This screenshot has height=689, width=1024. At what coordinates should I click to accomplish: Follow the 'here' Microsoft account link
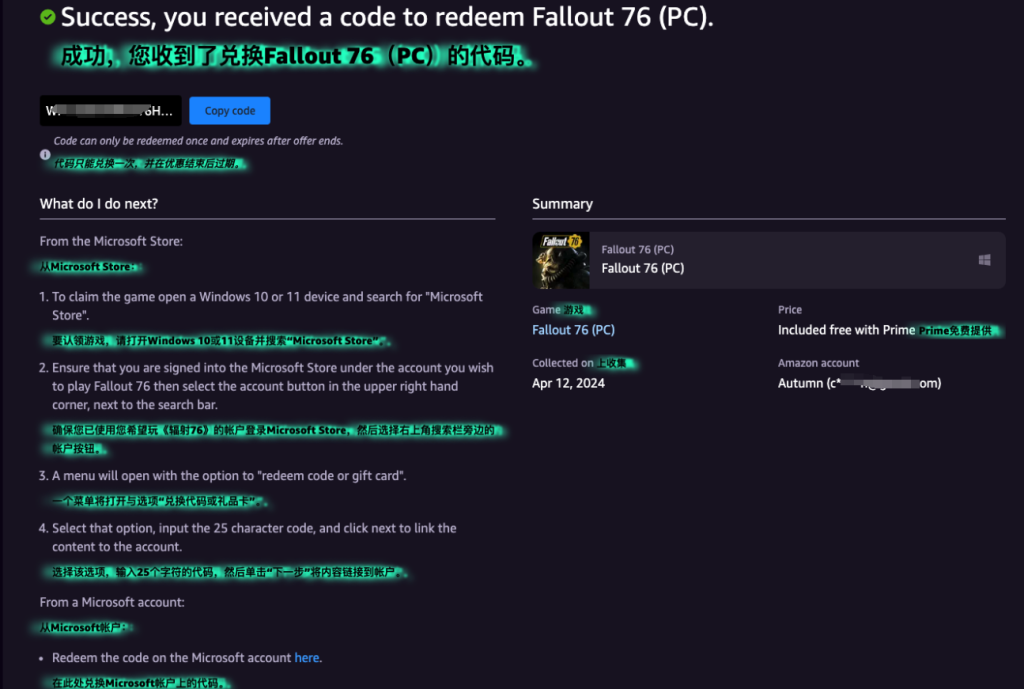[x=306, y=658]
